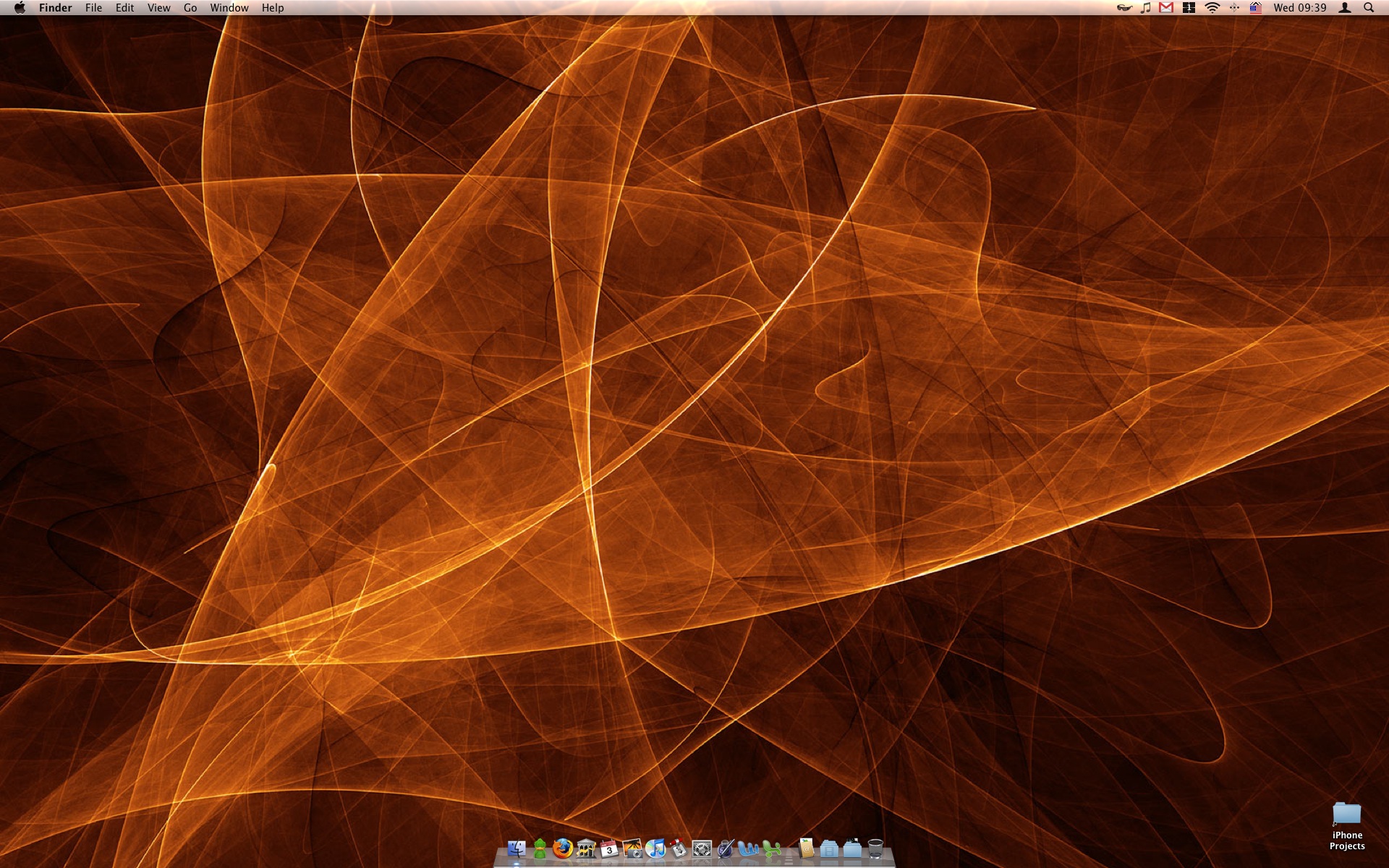Viewport: 1389px width, 868px height.
Task: Click the Wed 09:39 clock
Action: pyautogui.click(x=1300, y=8)
